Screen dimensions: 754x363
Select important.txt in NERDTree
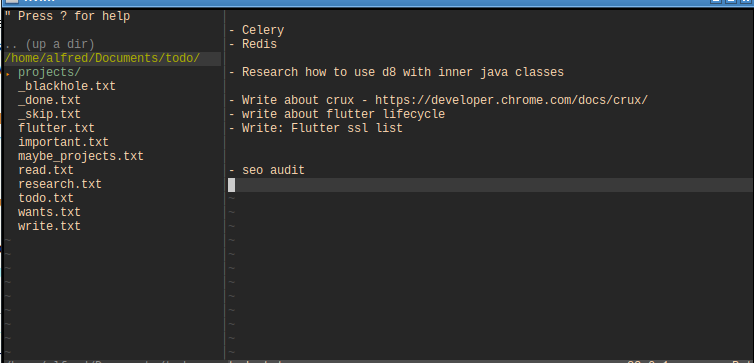pos(63,142)
